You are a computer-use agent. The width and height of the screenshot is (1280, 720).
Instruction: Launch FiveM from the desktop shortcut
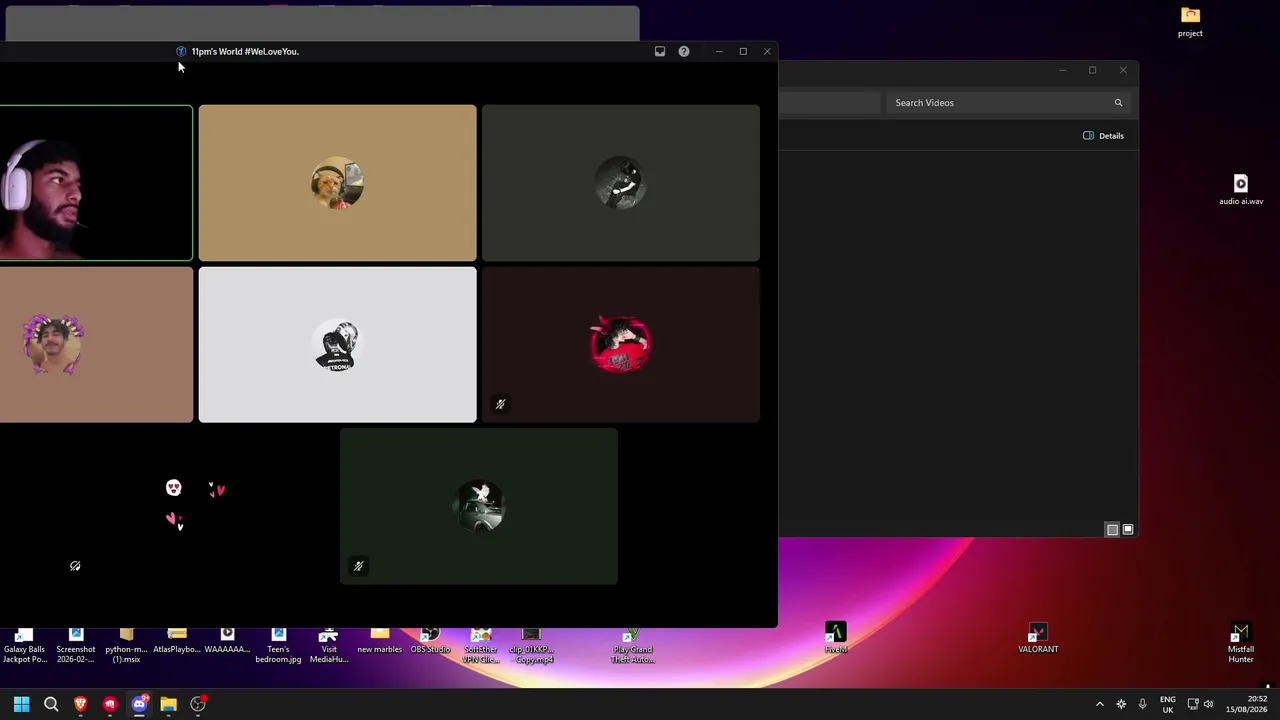[x=836, y=638]
